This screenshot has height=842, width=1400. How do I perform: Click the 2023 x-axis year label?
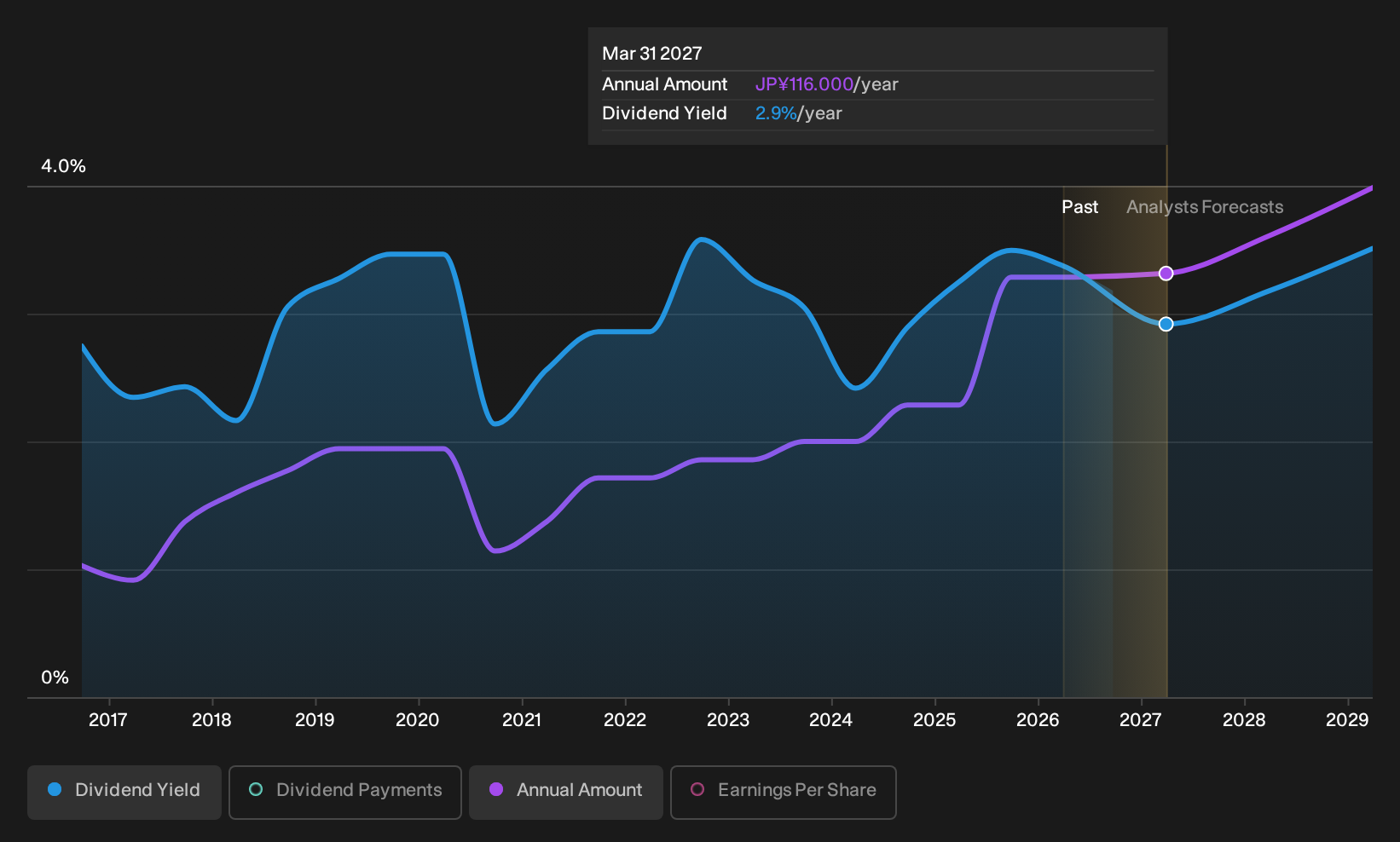click(728, 720)
